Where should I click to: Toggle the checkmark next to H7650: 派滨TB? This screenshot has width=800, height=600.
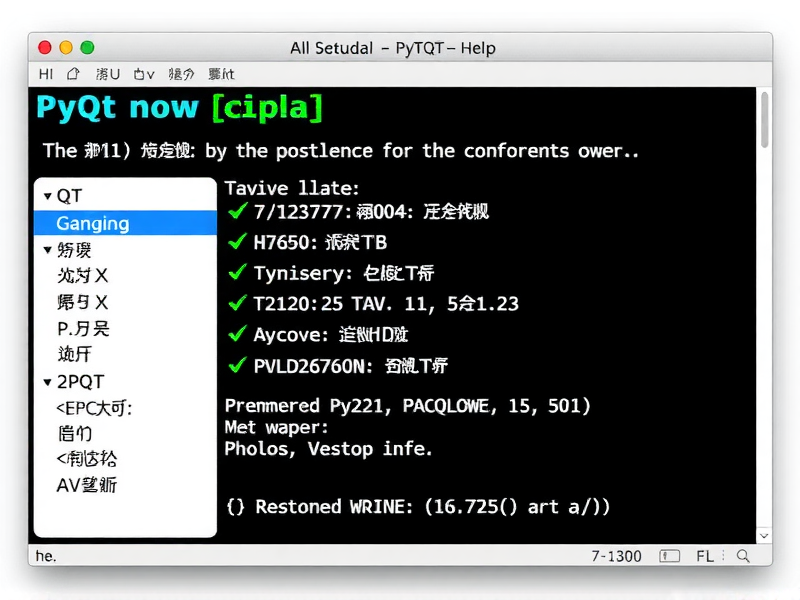(237, 242)
